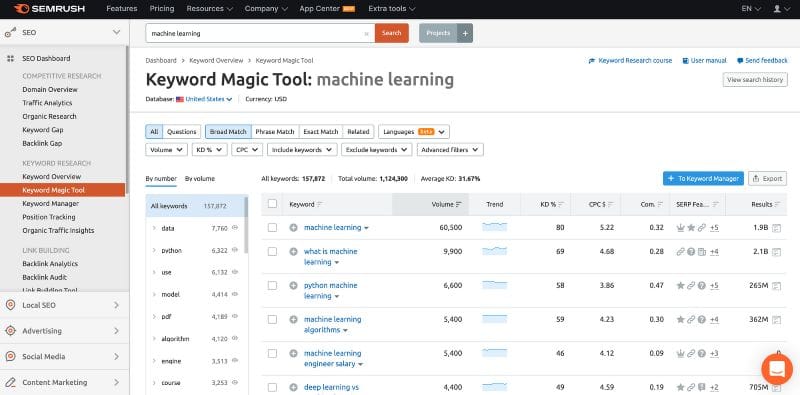This screenshot has width=800, height=395.
Task: Click View search history button
Action: click(755, 80)
